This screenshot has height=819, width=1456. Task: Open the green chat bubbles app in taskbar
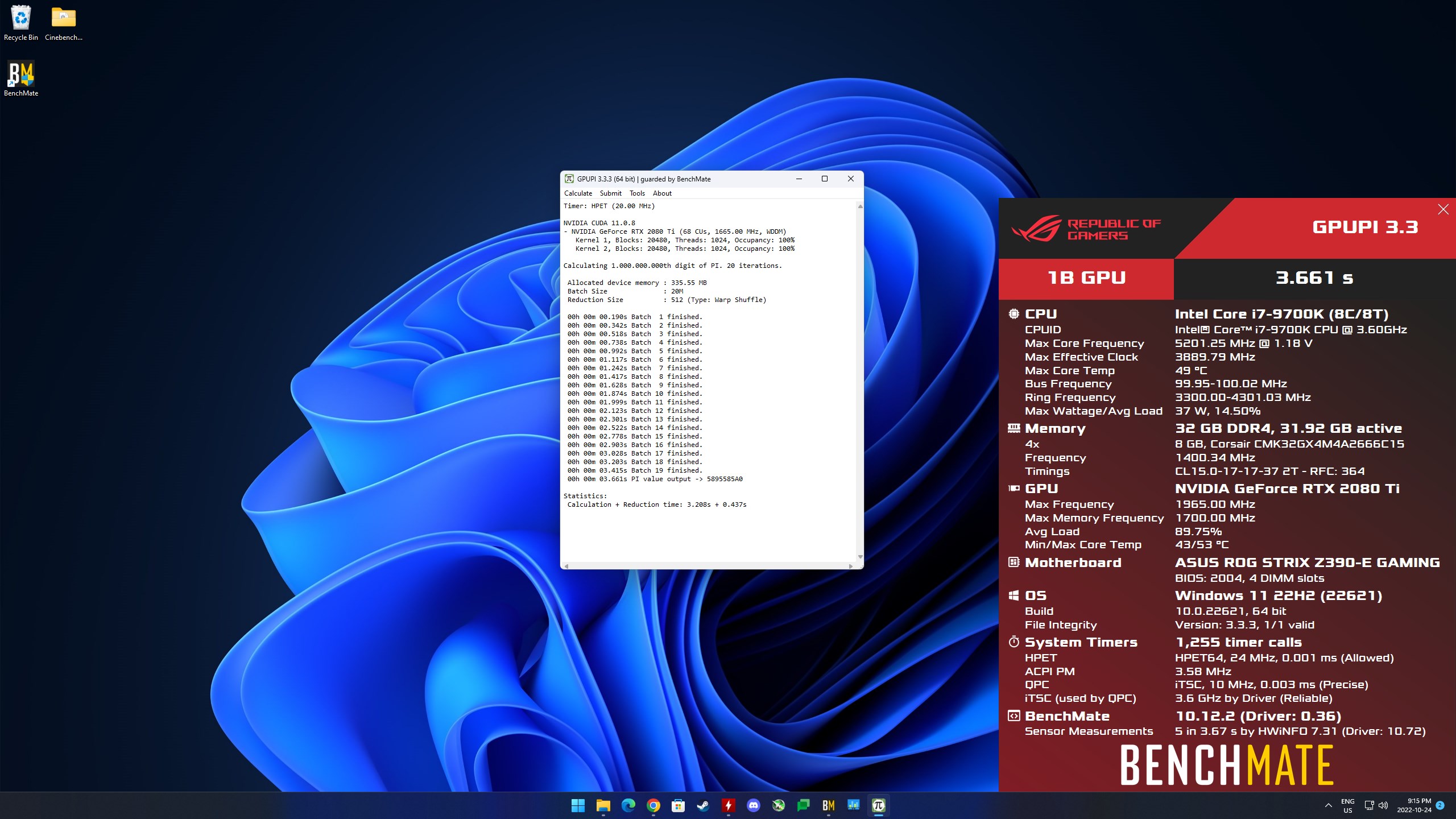point(803,805)
